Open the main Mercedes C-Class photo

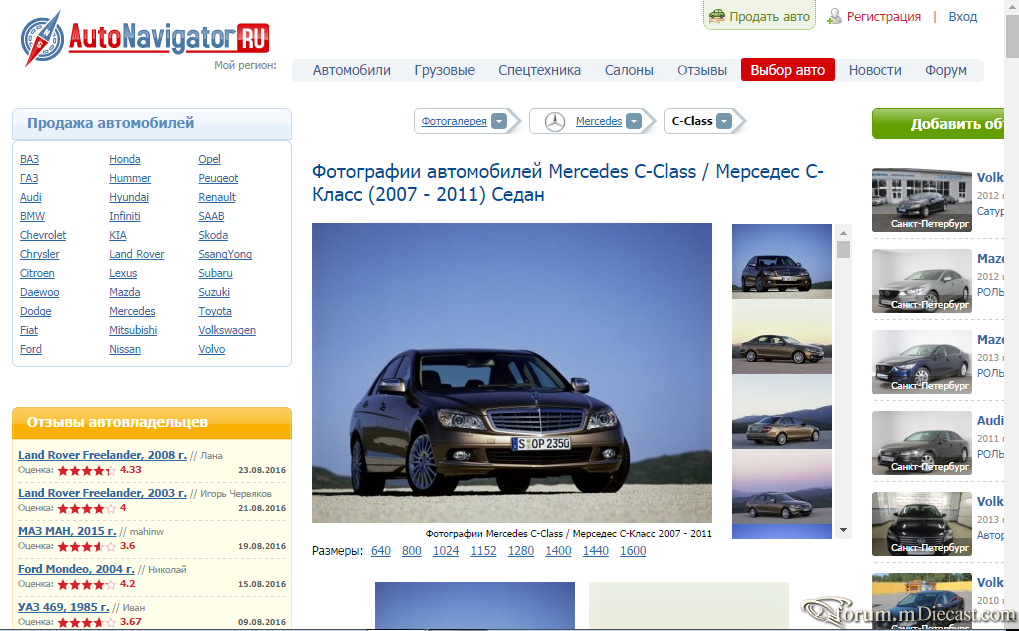[512, 373]
